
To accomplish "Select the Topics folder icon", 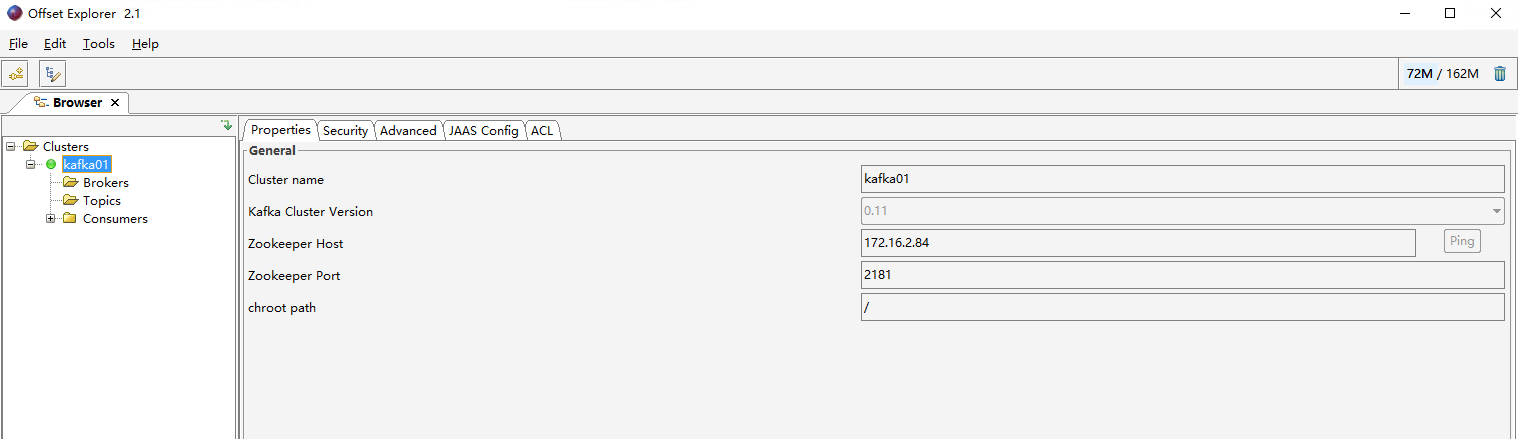I will pos(70,200).
